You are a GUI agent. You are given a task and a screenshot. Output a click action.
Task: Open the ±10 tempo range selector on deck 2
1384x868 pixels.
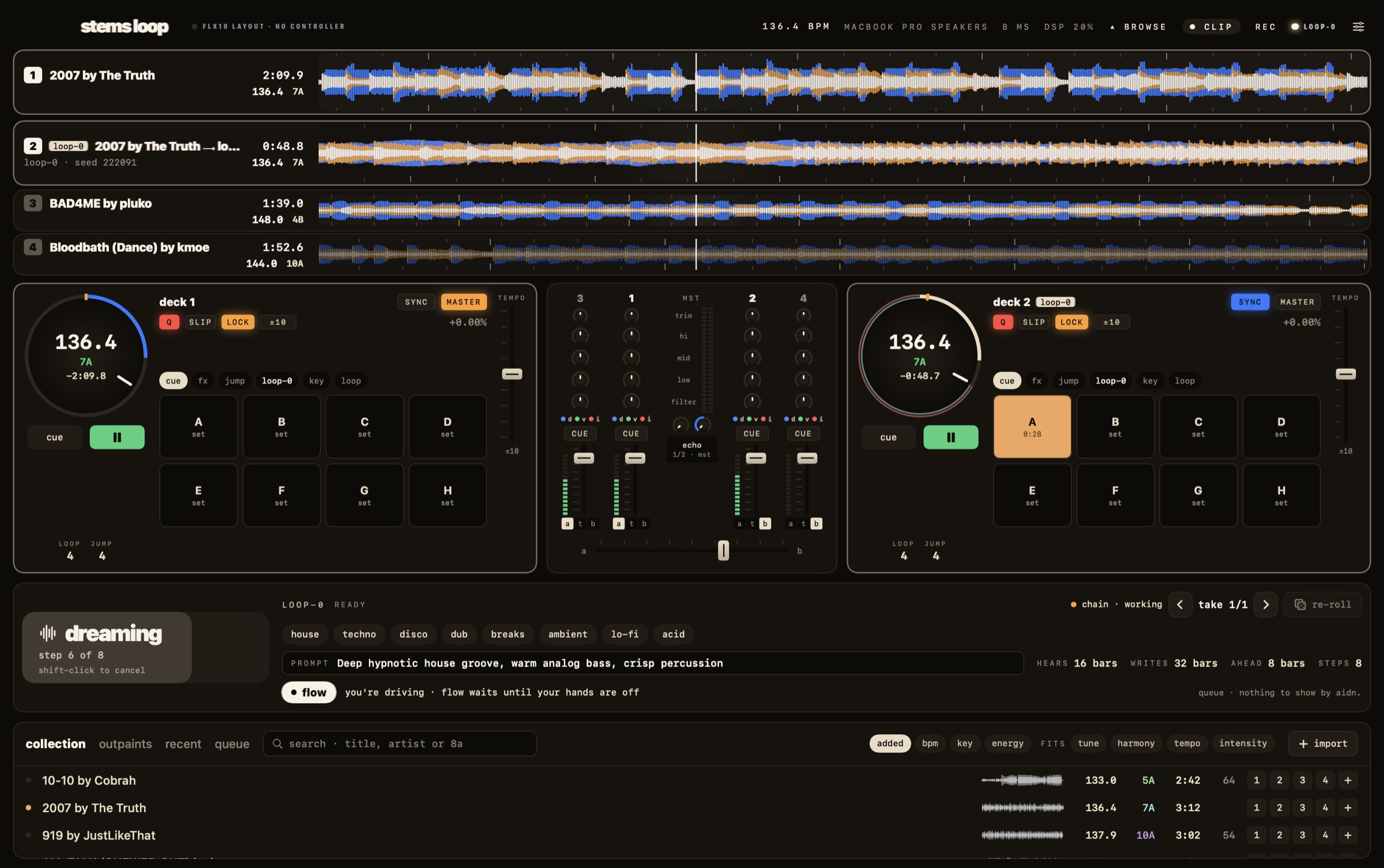tap(1111, 322)
